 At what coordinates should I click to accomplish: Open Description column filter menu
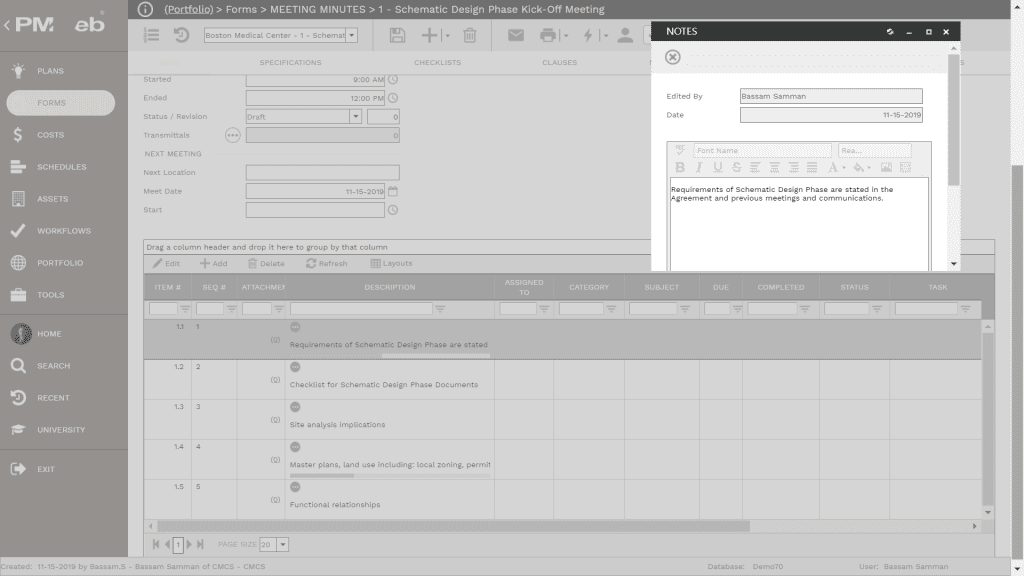click(440, 309)
